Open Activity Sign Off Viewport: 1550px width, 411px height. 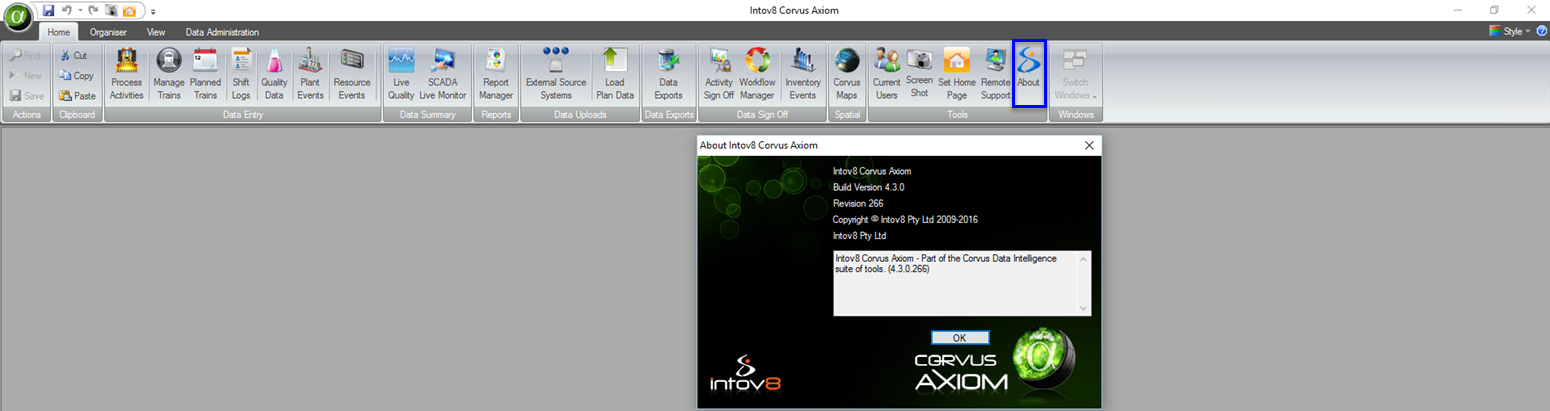click(x=719, y=74)
